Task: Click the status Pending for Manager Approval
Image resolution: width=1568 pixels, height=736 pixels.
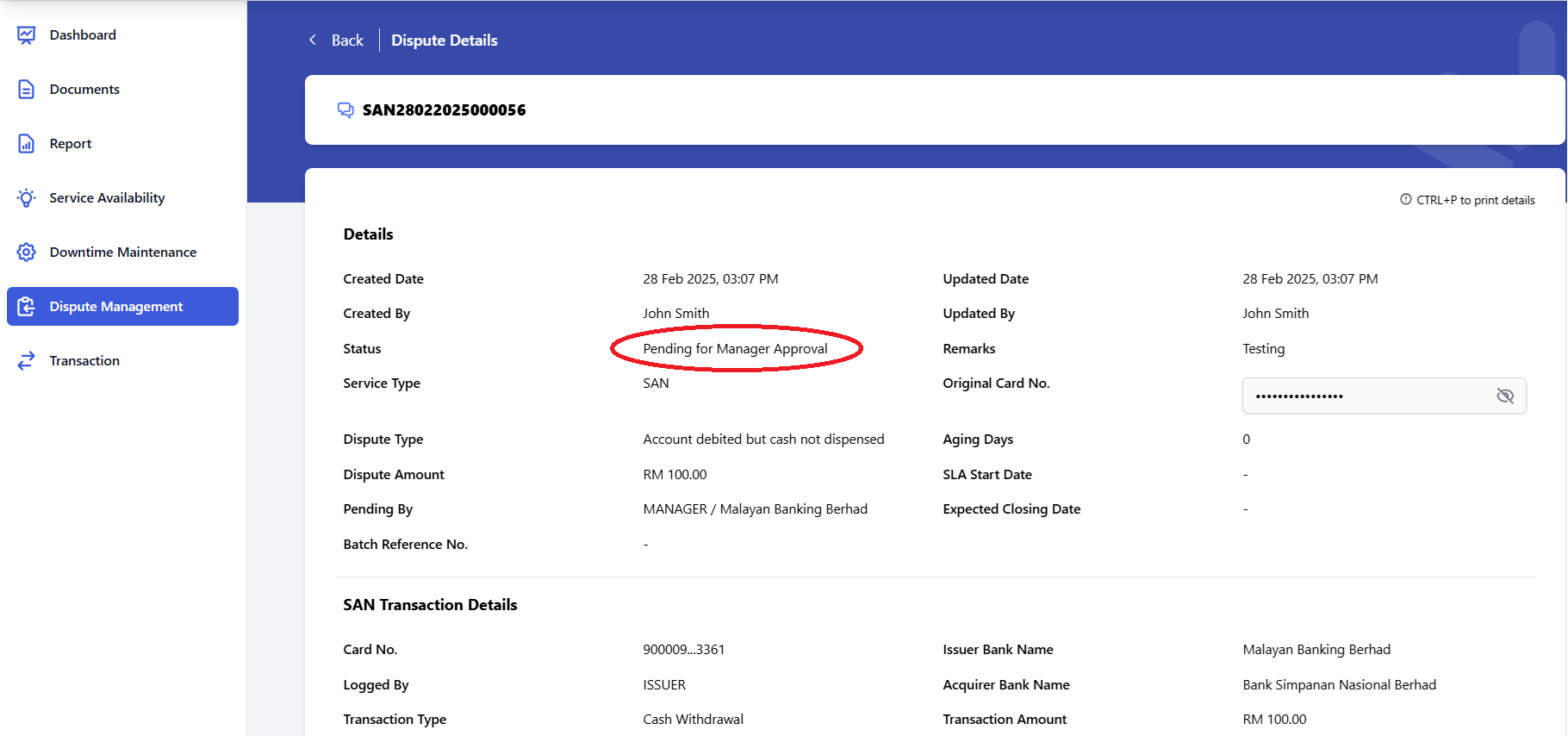Action: pyautogui.click(x=735, y=349)
